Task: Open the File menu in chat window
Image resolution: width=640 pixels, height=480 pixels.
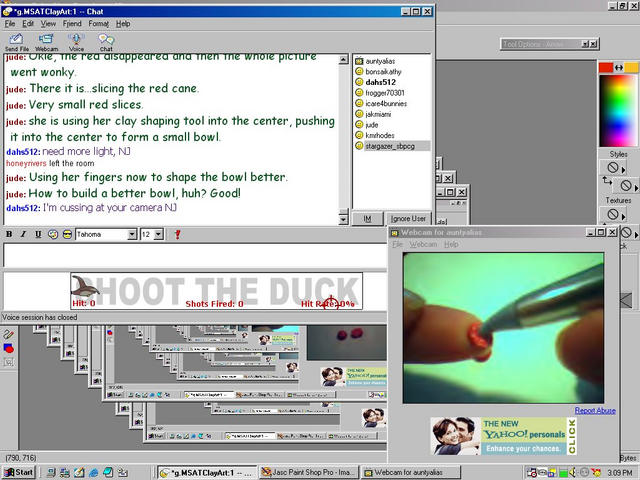Action: [10, 24]
